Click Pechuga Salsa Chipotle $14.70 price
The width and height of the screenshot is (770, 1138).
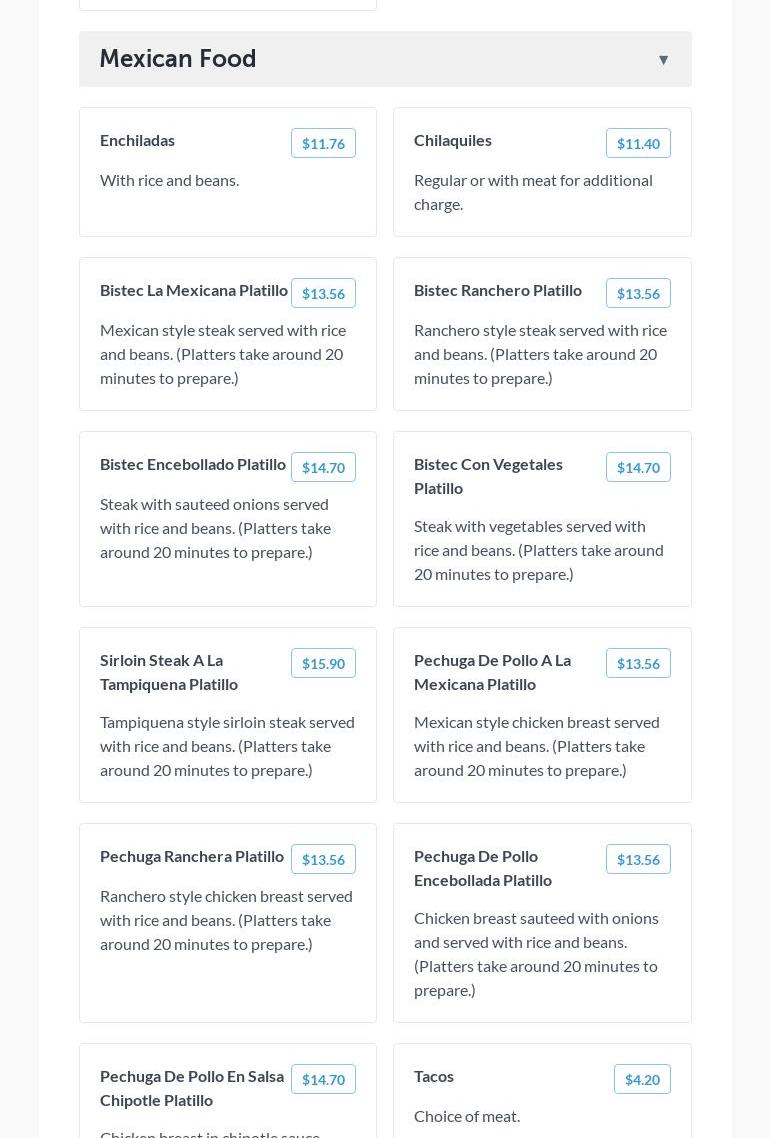323,1079
